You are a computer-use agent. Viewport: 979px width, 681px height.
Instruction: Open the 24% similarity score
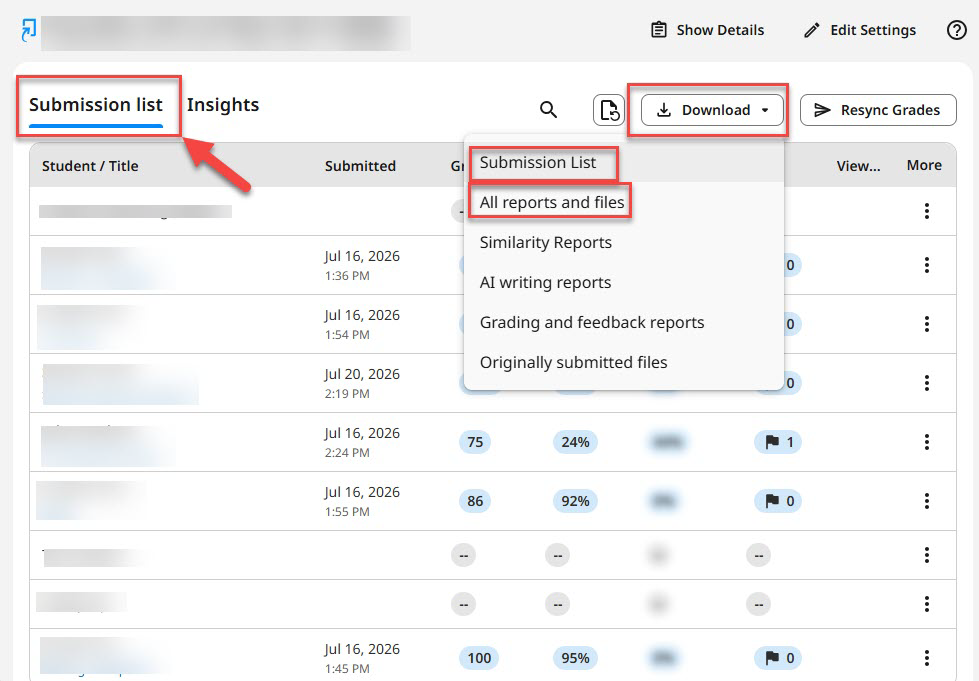pos(575,442)
